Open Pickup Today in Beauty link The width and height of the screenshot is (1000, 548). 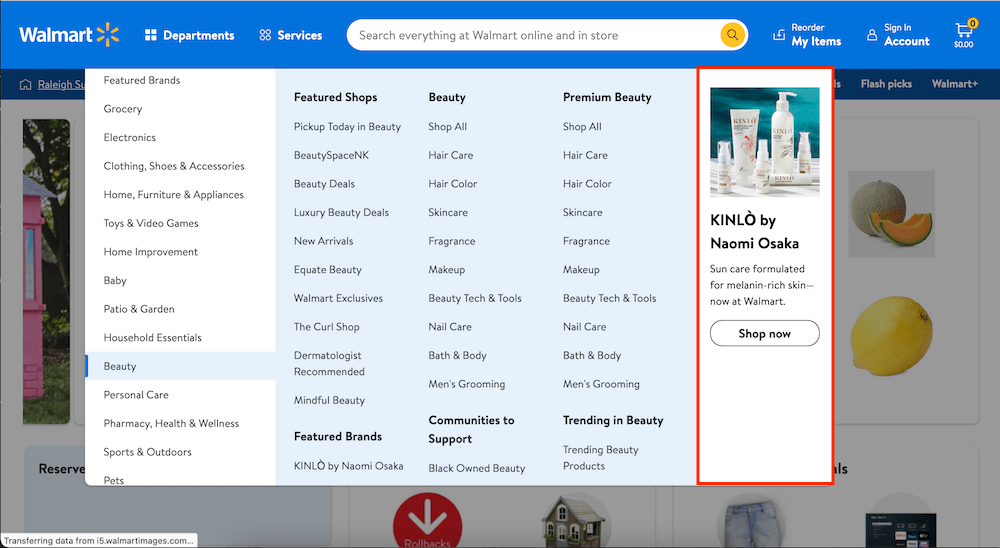347,127
